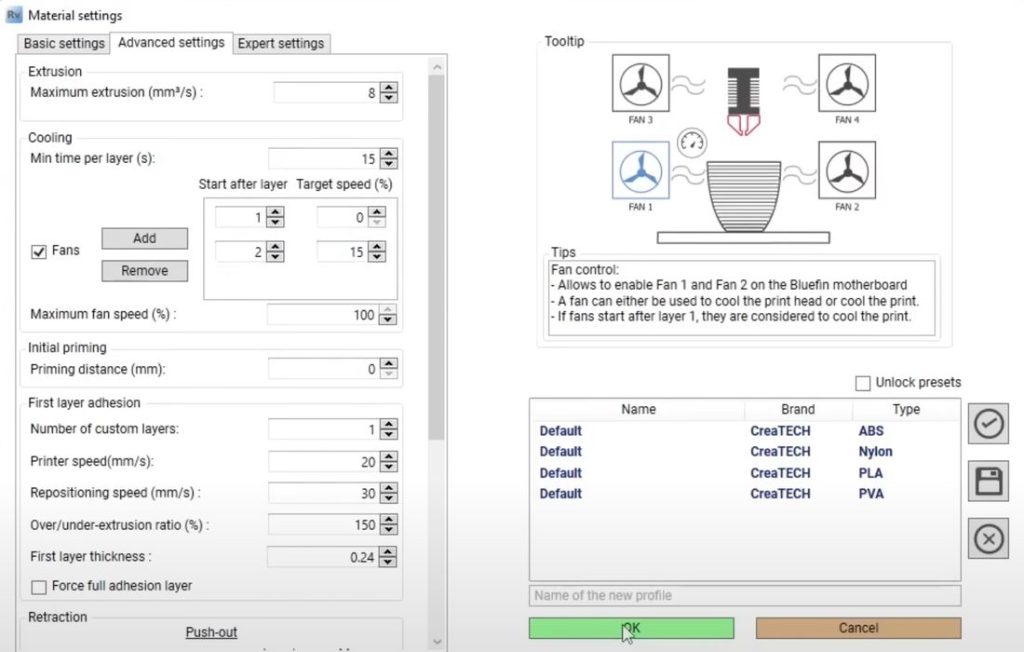The width and height of the screenshot is (1024, 652).
Task: Click the Fan 3 icon in tooltip diagram
Action: click(640, 83)
